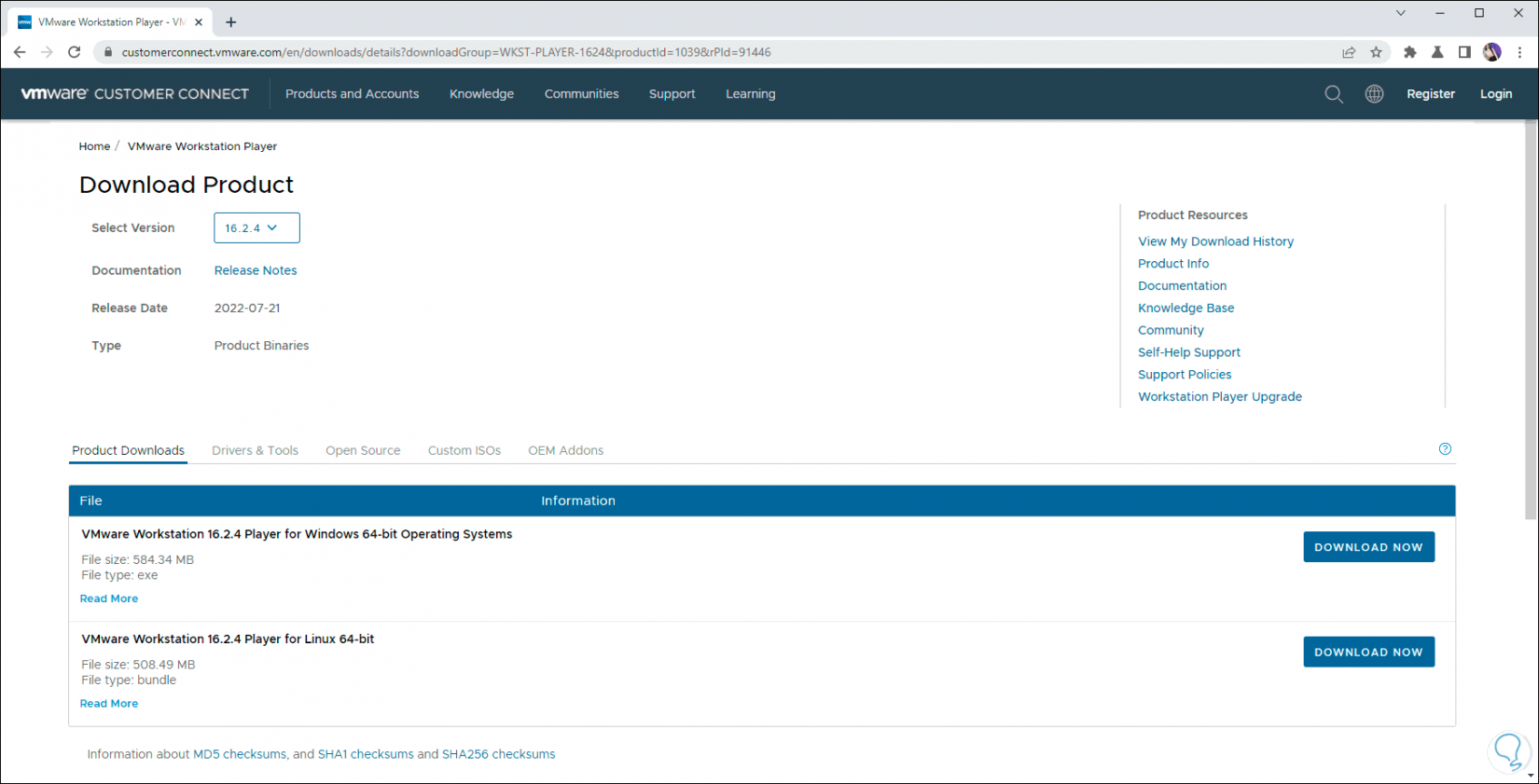The image size is (1539, 784).
Task: Click the Linux 64-bit Player file title
Action: click(228, 640)
